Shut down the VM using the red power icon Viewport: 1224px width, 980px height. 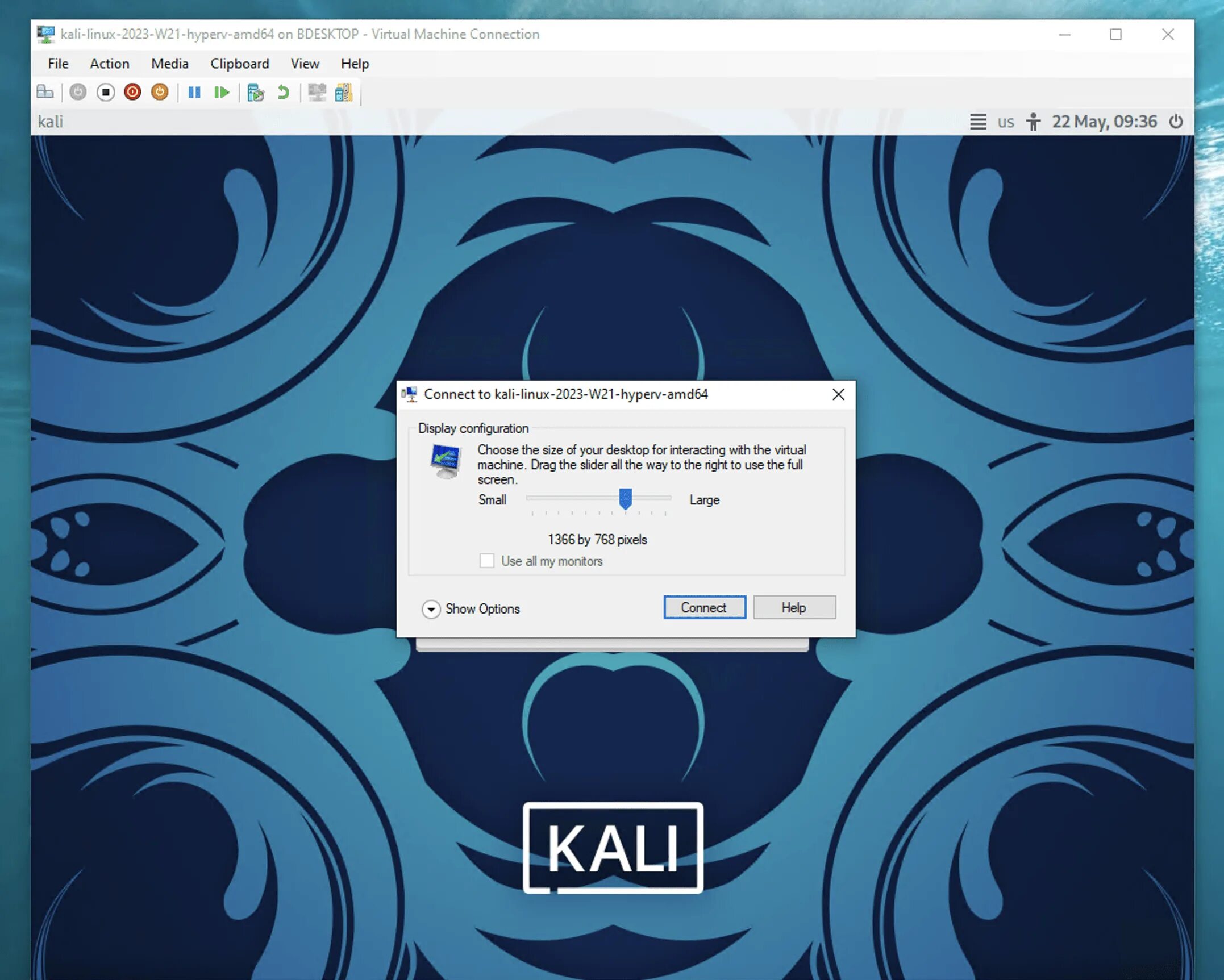(132, 92)
